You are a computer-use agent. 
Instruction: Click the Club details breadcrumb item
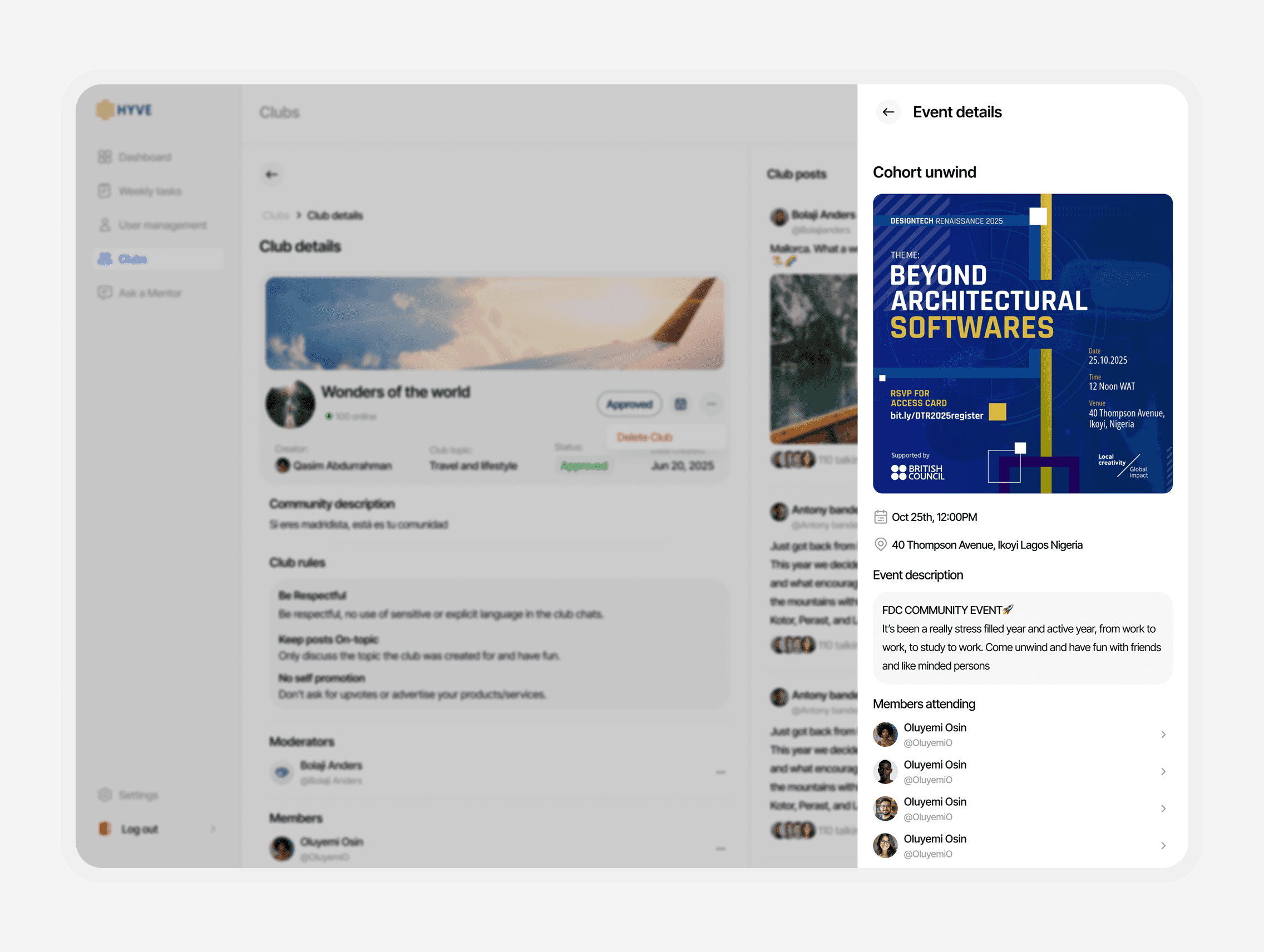tap(334, 215)
